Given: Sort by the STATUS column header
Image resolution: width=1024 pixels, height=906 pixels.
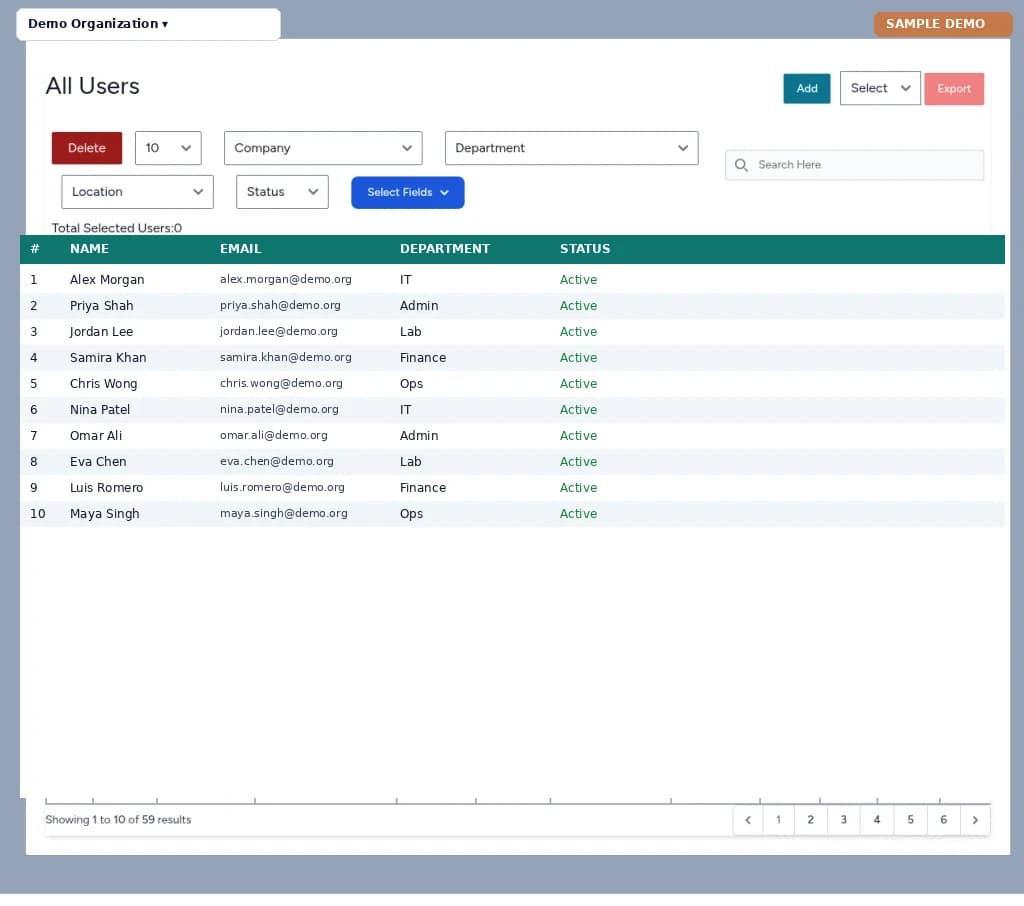Looking at the screenshot, I should click(x=584, y=249).
